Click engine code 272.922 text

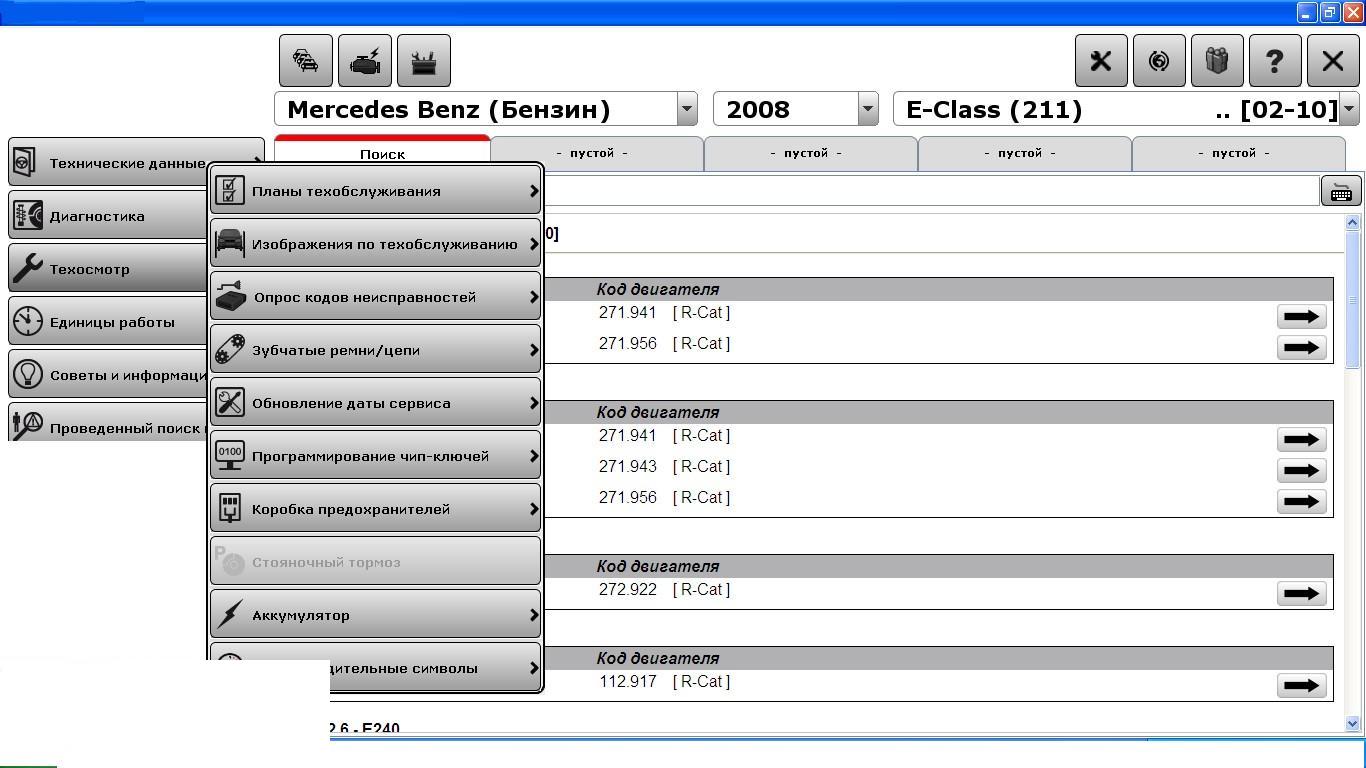point(628,589)
